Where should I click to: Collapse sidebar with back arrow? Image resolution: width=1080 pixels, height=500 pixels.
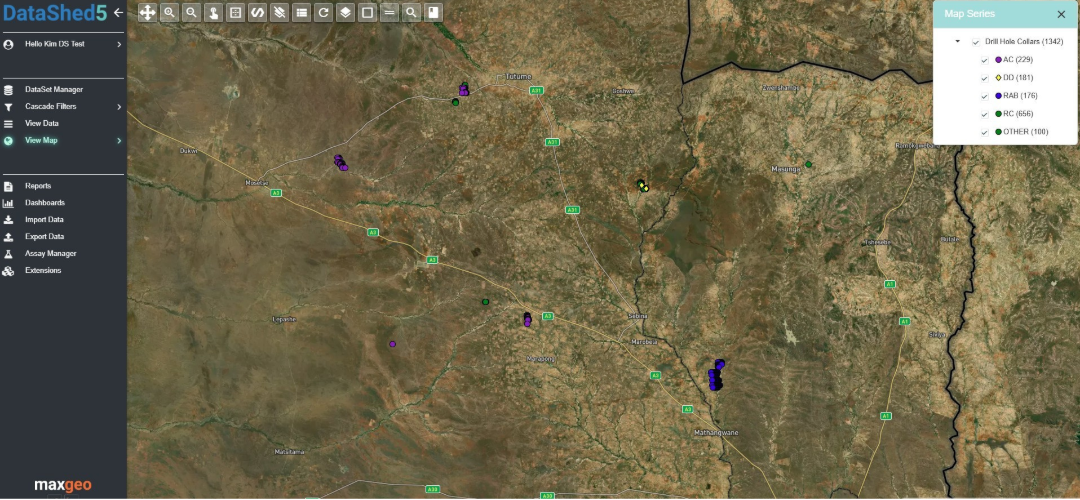point(118,12)
